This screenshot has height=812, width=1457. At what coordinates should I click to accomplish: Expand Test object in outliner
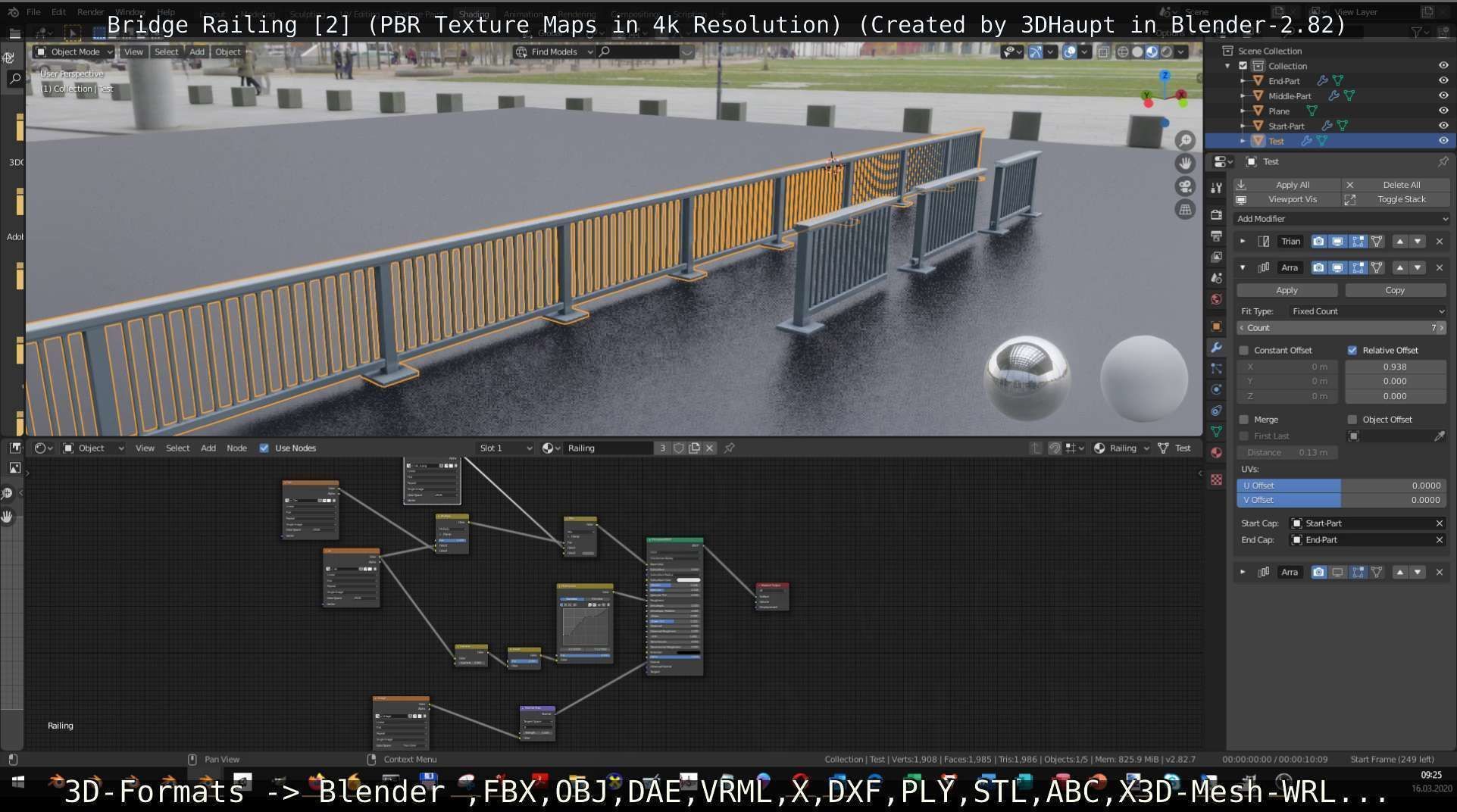coord(1243,141)
